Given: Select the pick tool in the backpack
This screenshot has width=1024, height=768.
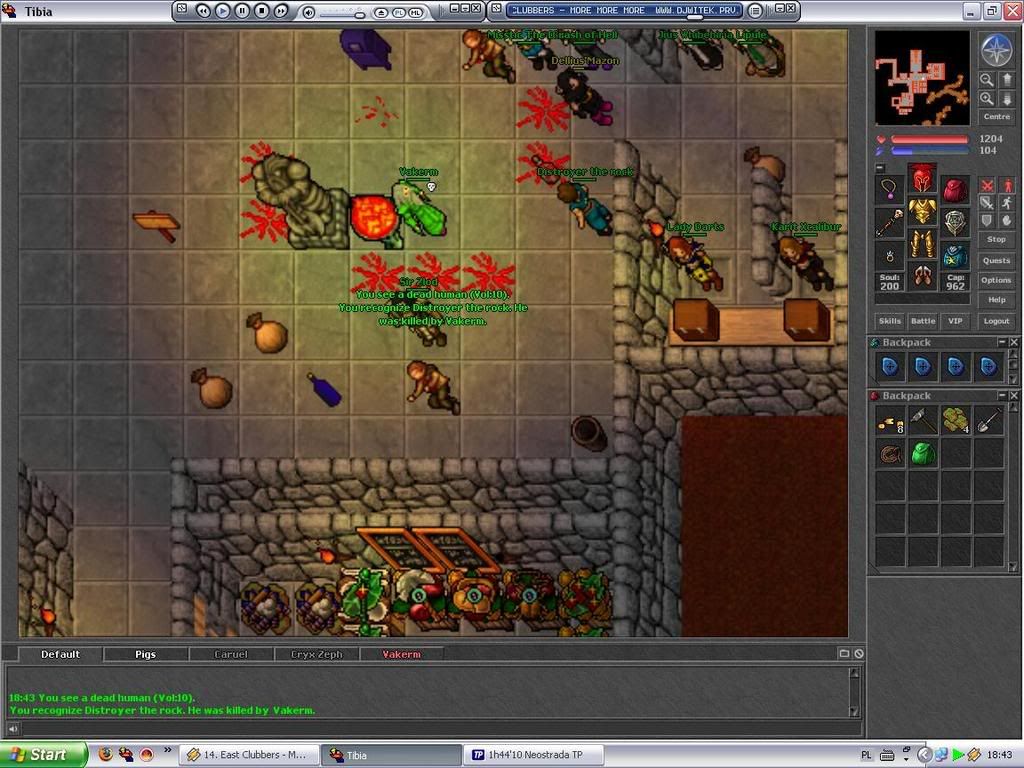Looking at the screenshot, I should [x=923, y=421].
